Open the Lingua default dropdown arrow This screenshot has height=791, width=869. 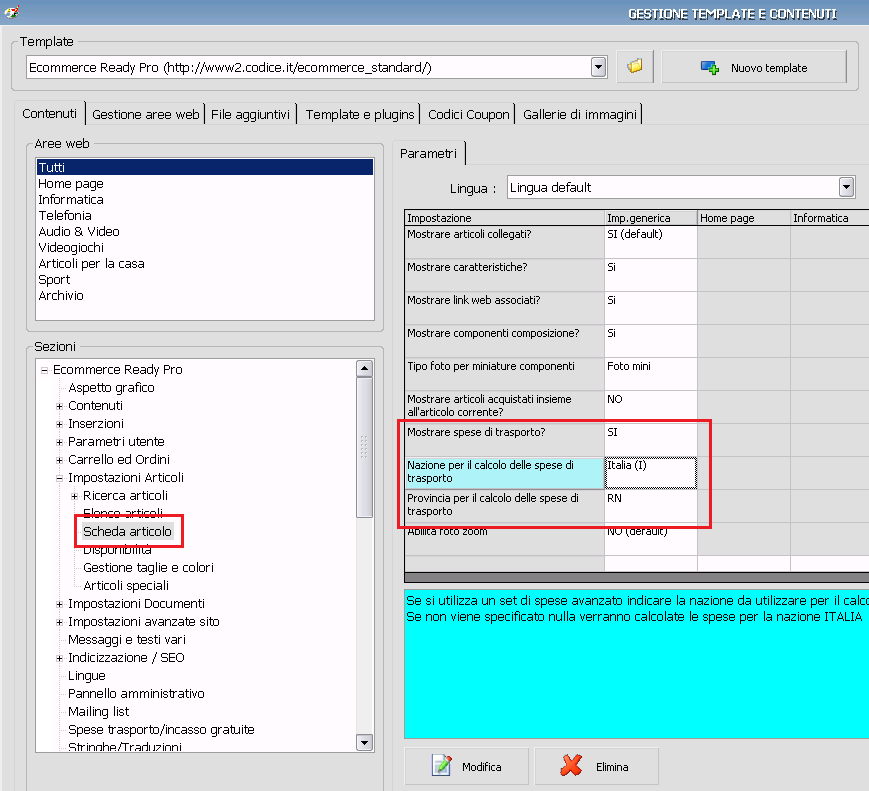(x=846, y=187)
